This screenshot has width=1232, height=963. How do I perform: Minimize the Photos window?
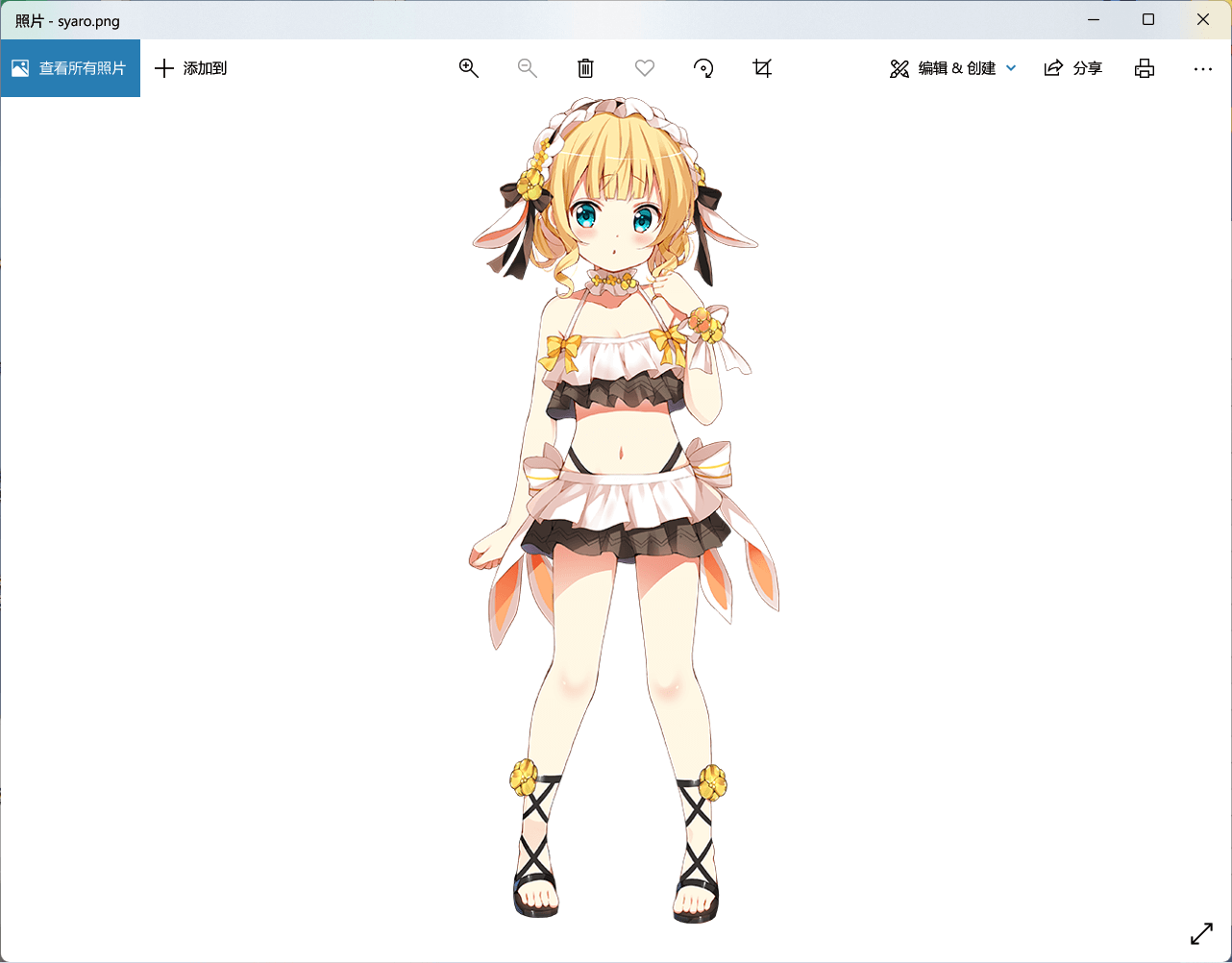[x=1094, y=19]
